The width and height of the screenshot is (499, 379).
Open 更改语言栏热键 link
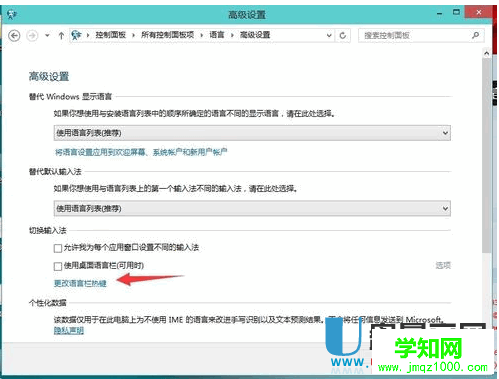point(80,284)
